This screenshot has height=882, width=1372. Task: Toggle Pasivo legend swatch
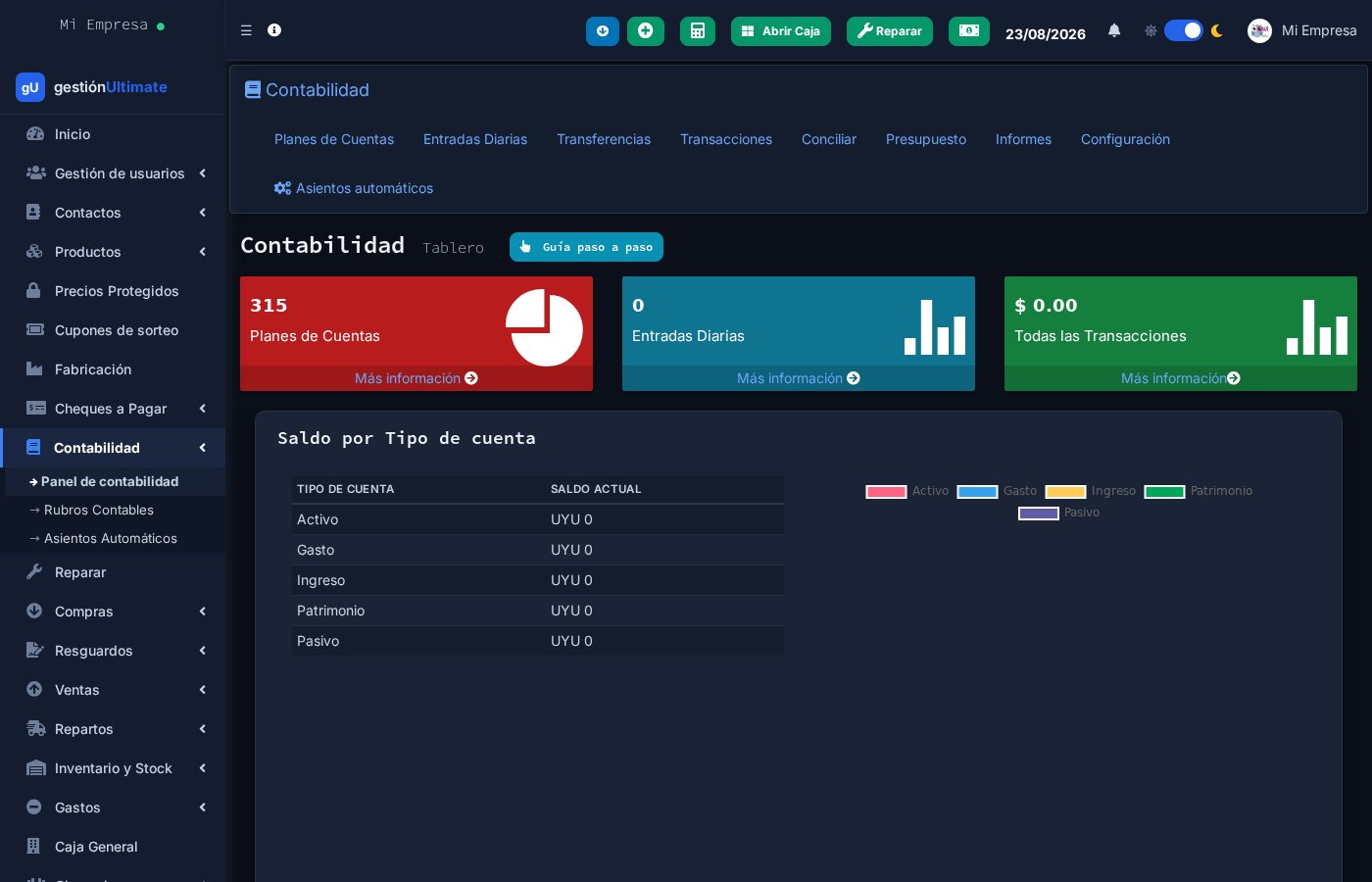(1039, 513)
